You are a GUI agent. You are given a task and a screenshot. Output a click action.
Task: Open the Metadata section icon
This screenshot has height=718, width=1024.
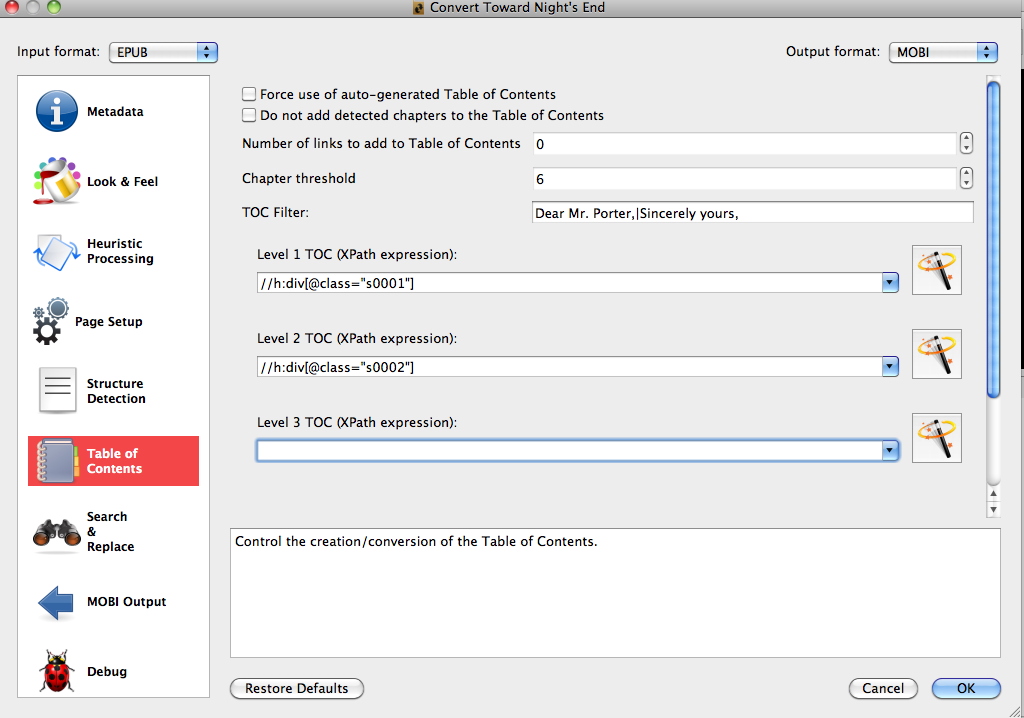pyautogui.click(x=57, y=112)
